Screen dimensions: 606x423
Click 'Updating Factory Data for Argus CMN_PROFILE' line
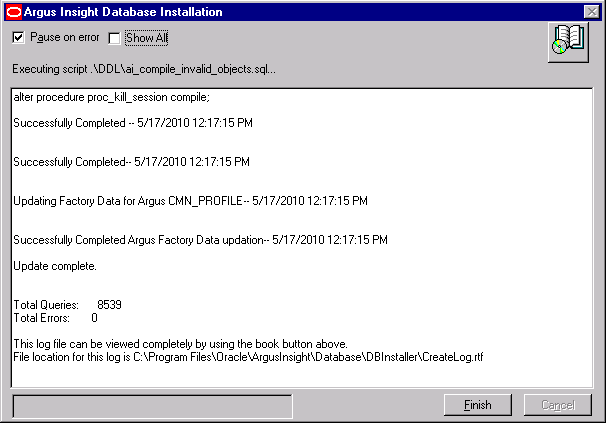[x=190, y=201]
